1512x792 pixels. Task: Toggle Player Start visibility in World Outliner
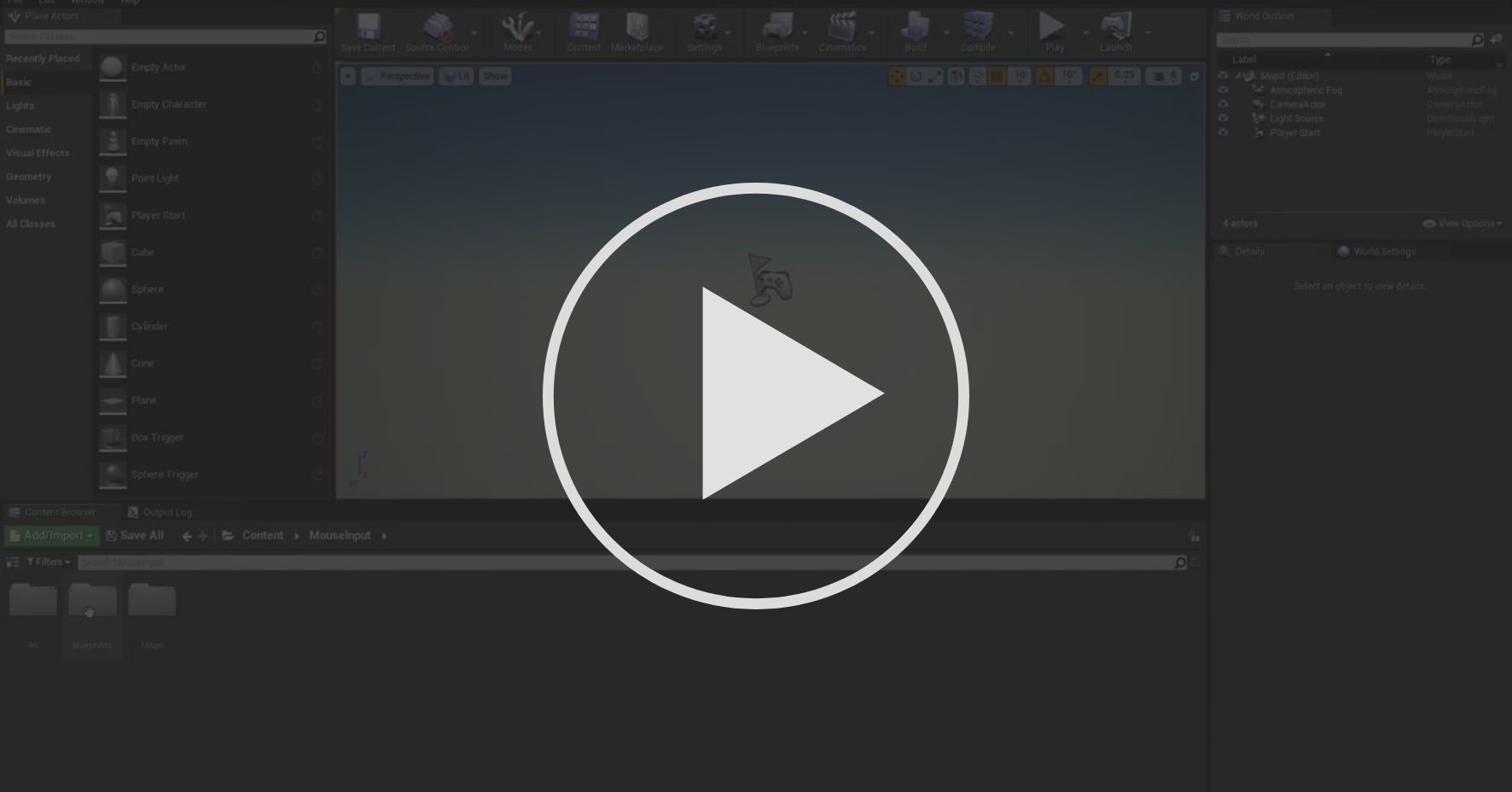1224,132
